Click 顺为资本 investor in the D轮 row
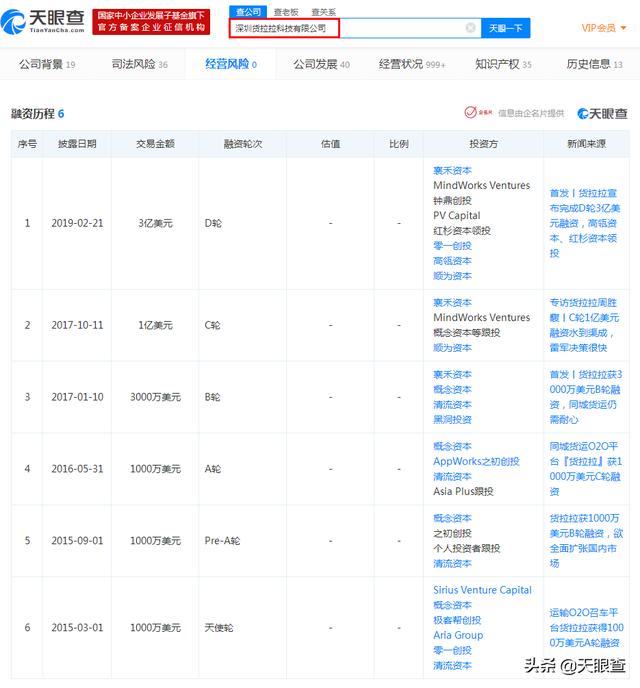 [452, 276]
